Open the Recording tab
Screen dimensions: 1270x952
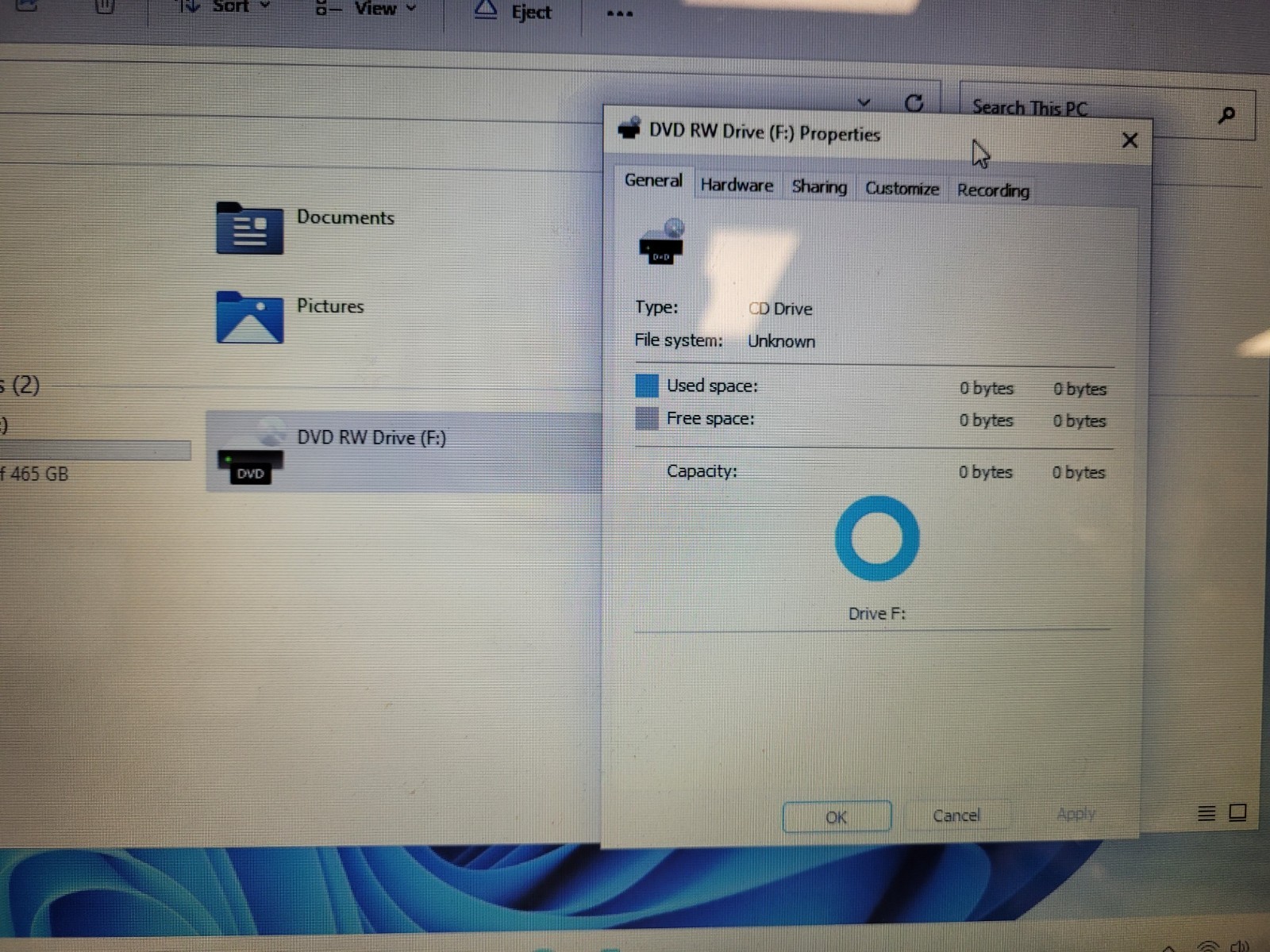(x=993, y=190)
